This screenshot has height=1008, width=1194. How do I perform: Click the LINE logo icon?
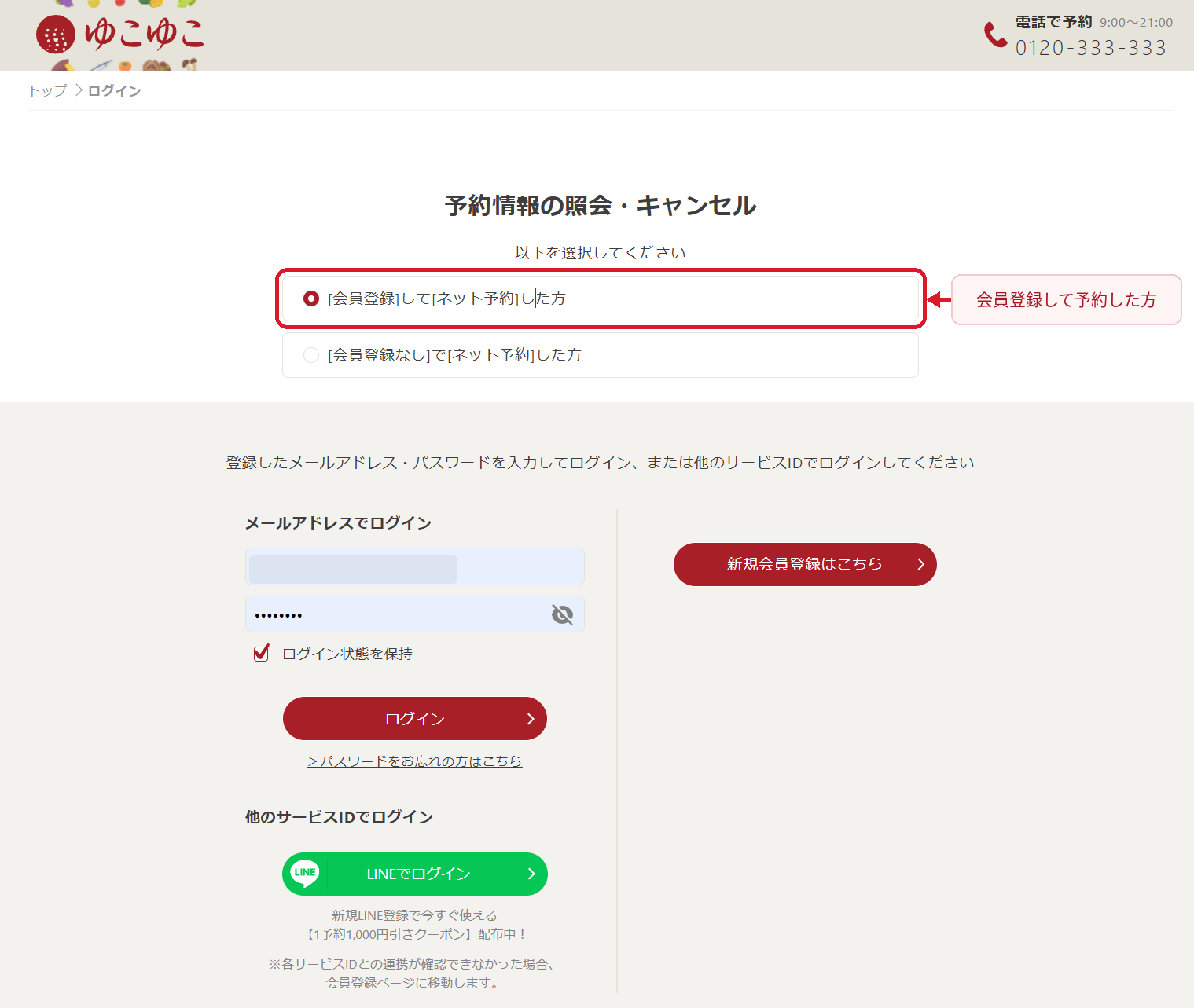click(x=305, y=873)
